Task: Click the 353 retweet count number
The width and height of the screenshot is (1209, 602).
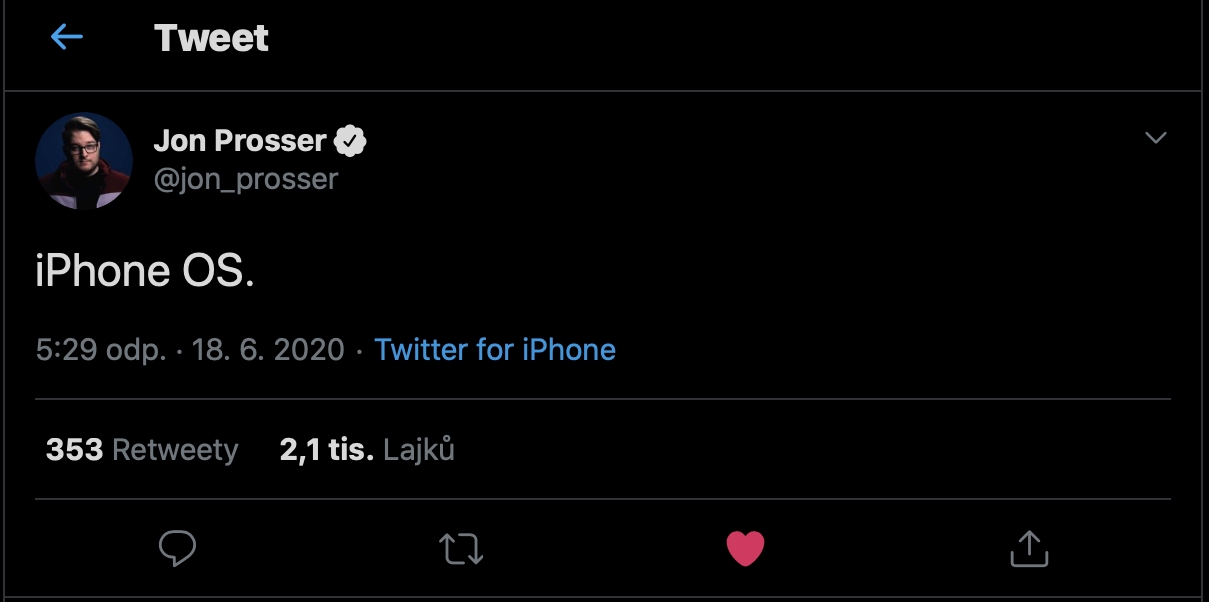Action: pos(74,450)
